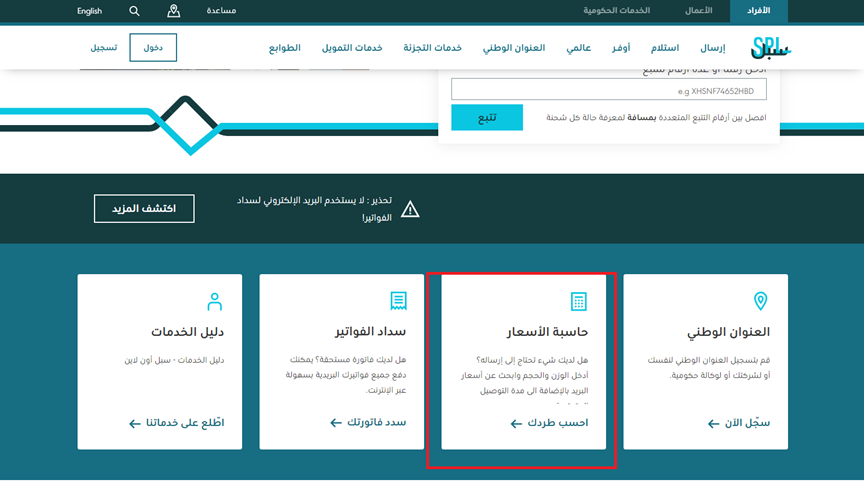The width and height of the screenshot is (864, 497).
Task: Open the إرسال menu item
Action: click(712, 48)
